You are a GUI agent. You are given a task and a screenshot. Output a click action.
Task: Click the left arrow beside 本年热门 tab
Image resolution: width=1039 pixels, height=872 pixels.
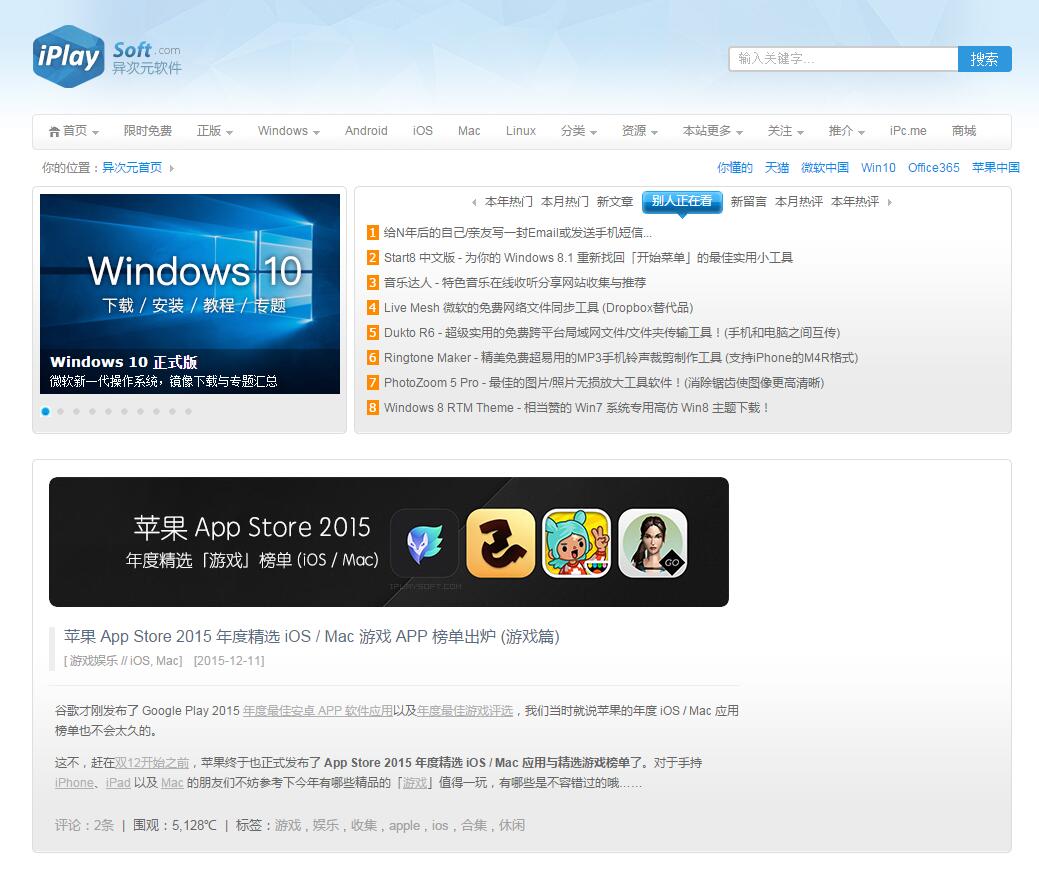[474, 202]
